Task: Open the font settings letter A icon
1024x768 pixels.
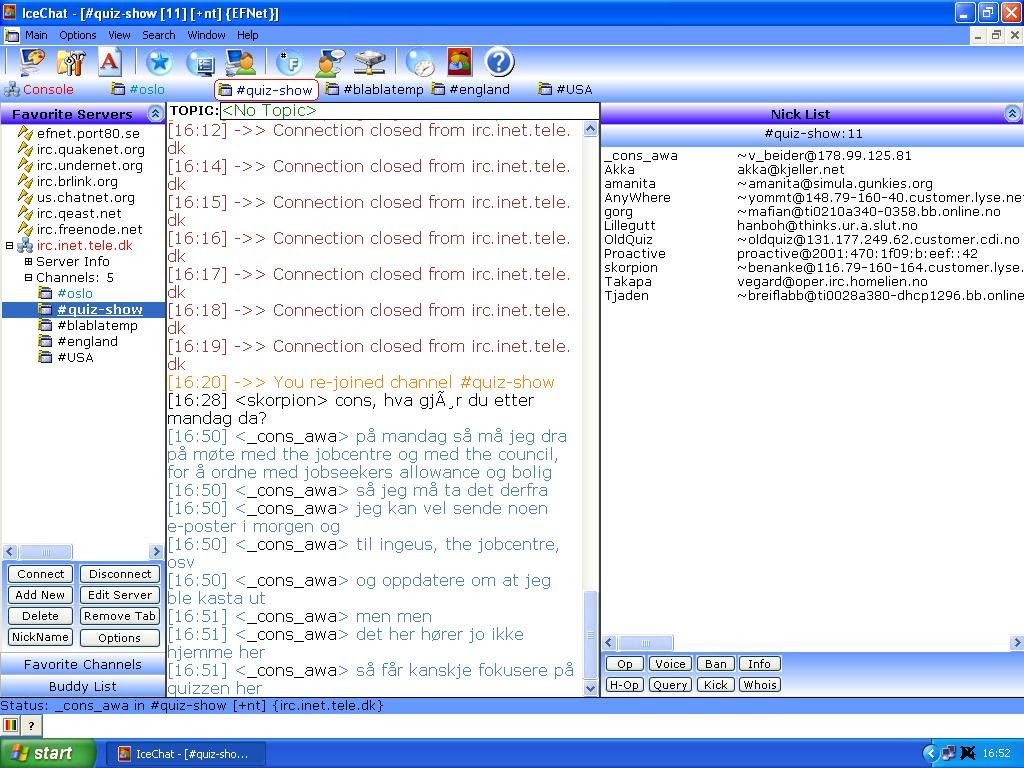Action: (x=110, y=63)
